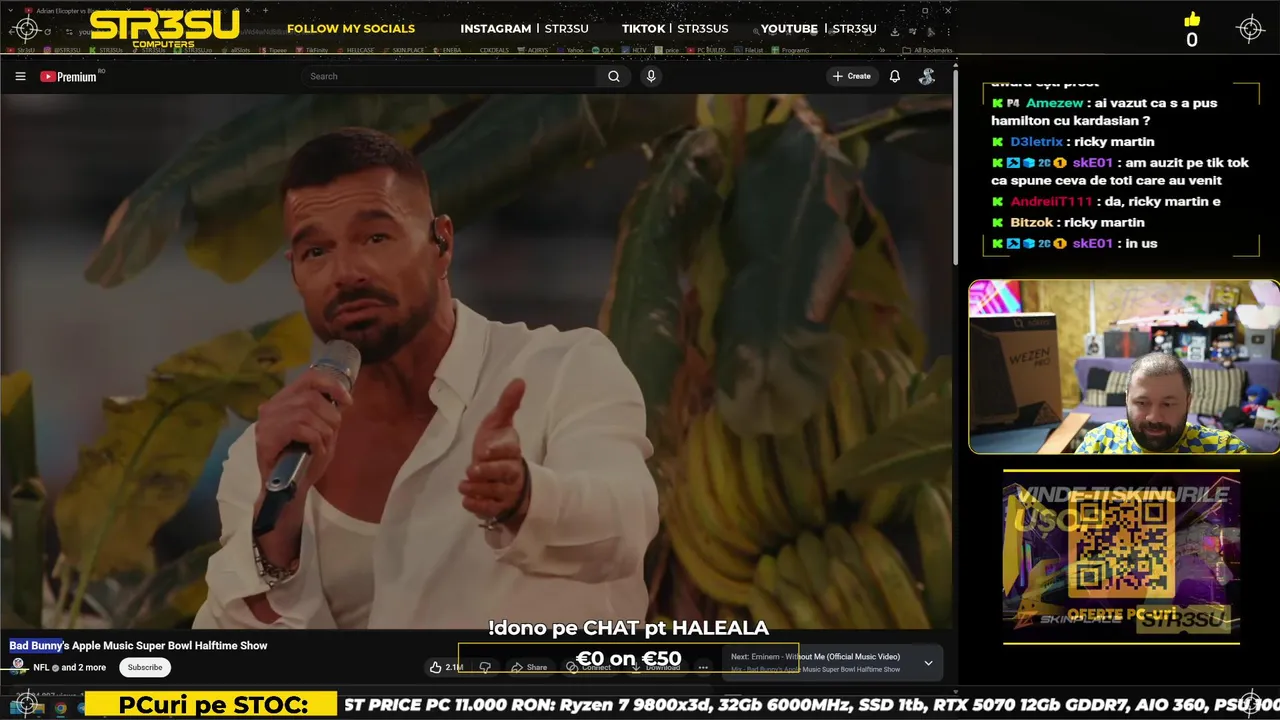Click video title 'Apple Music Super Bowl Halftime Show'
This screenshot has height=720, width=1280.
tap(170, 646)
